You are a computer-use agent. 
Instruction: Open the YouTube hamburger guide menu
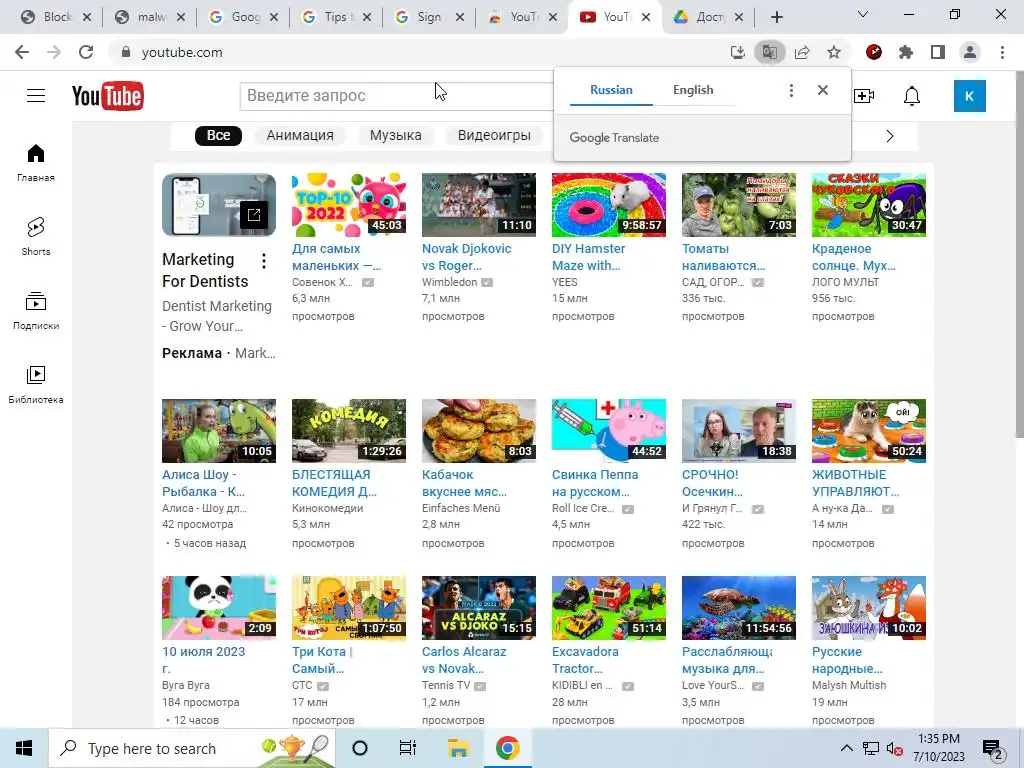point(36,95)
